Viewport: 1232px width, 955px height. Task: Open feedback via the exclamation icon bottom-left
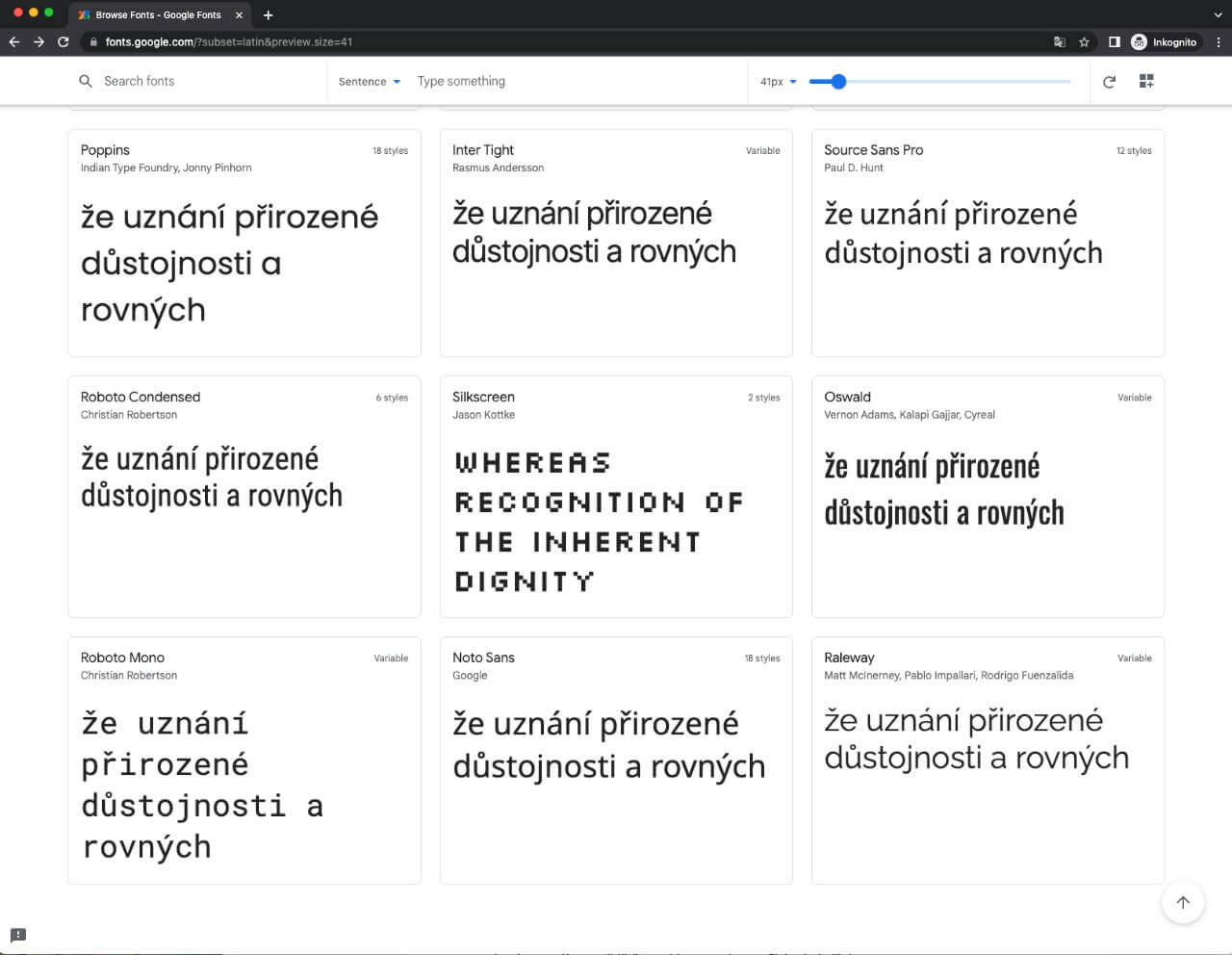pos(18,935)
